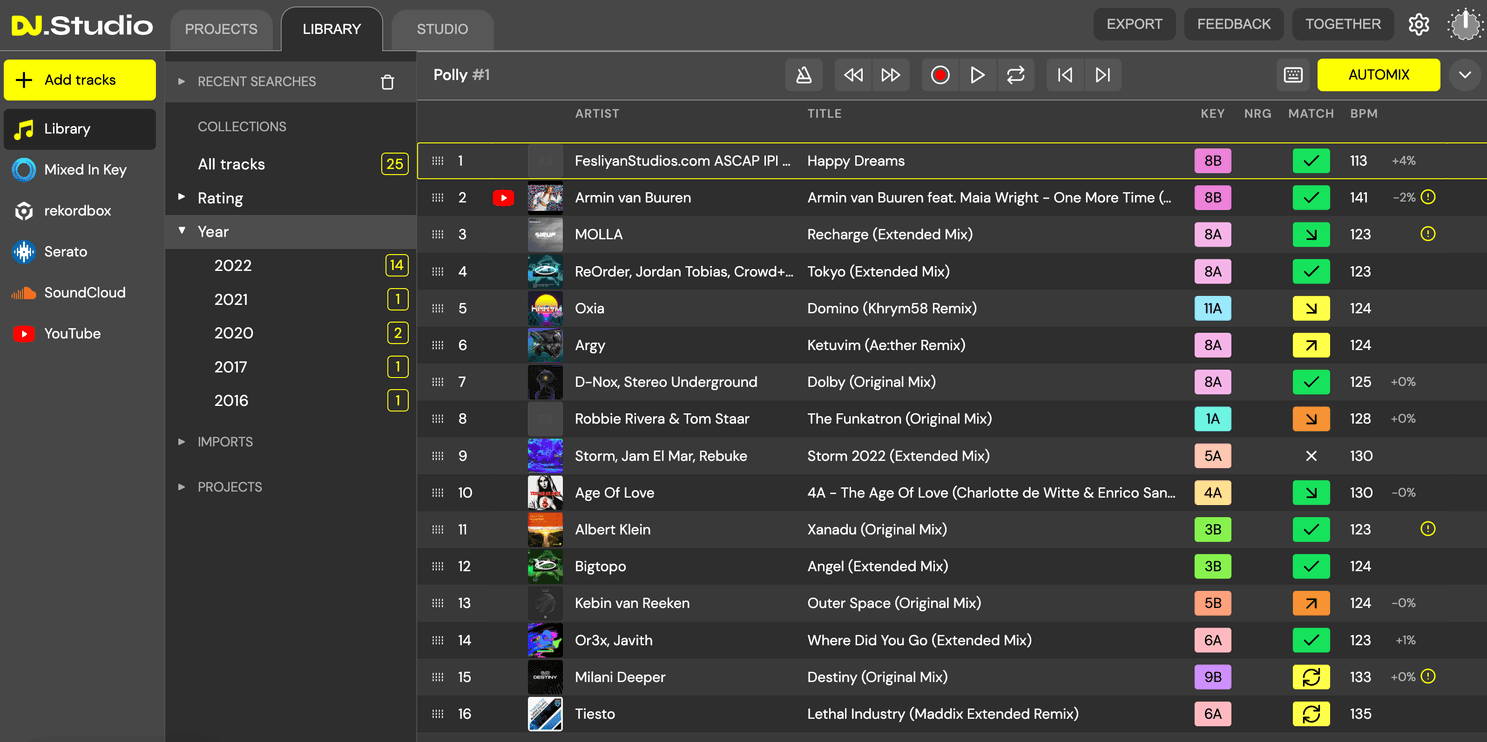Viewport: 1487px width, 742px height.
Task: Click drag handle of Tiesto row
Action: [437, 714]
